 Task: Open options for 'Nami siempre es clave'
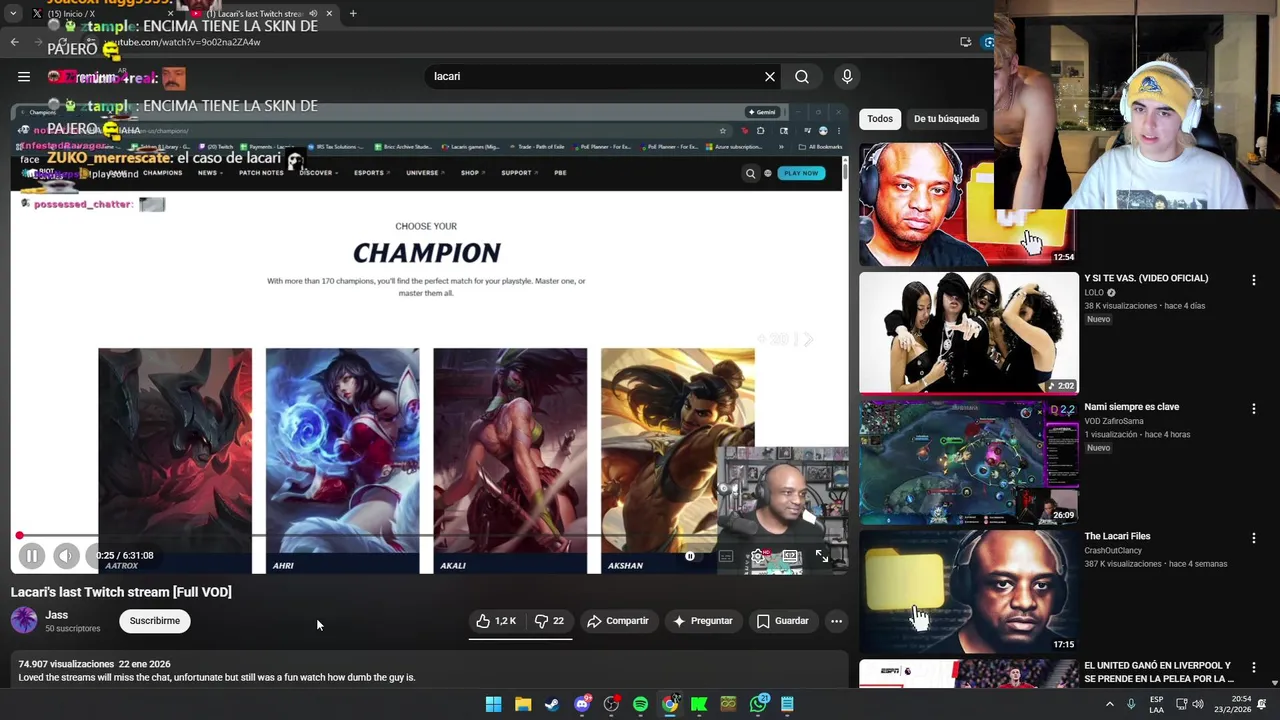pyautogui.click(x=1254, y=409)
